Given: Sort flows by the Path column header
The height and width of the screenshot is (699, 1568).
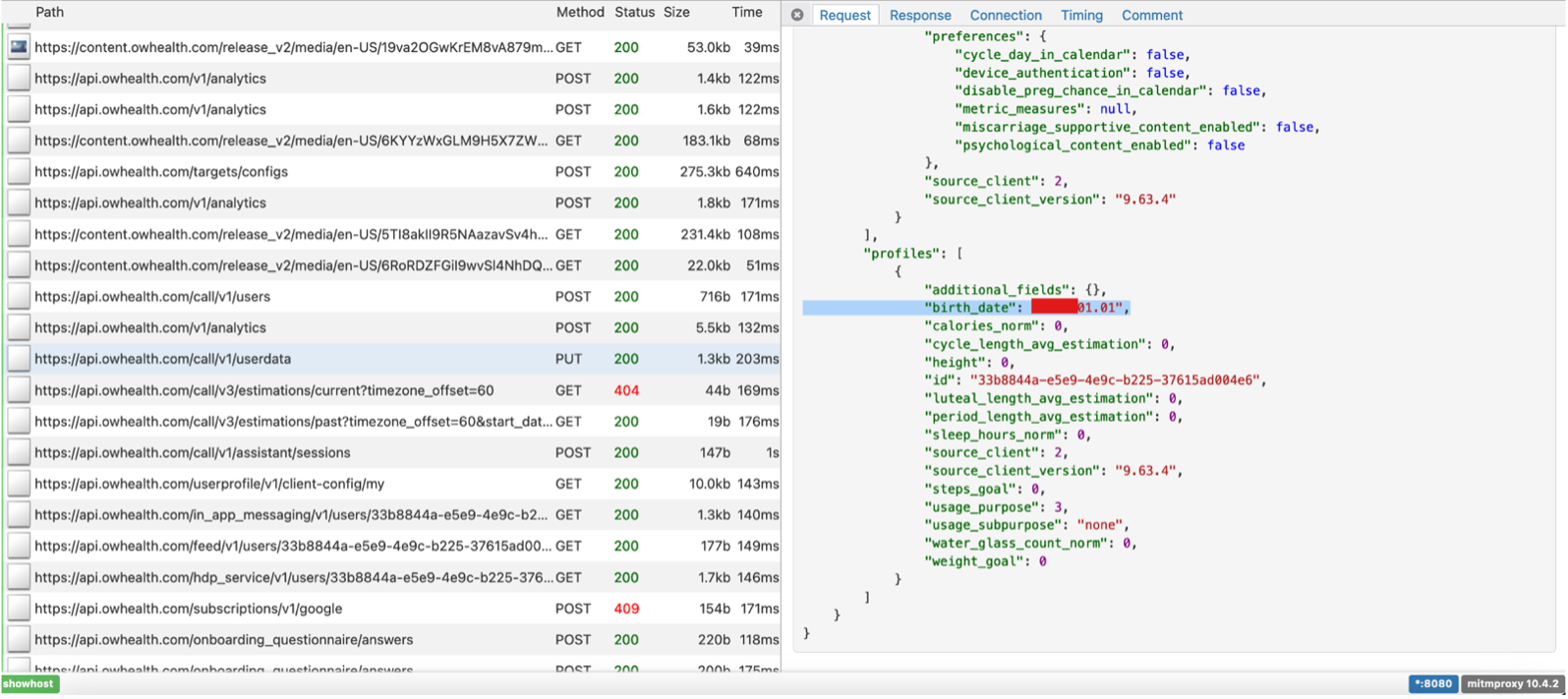Looking at the screenshot, I should point(49,13).
